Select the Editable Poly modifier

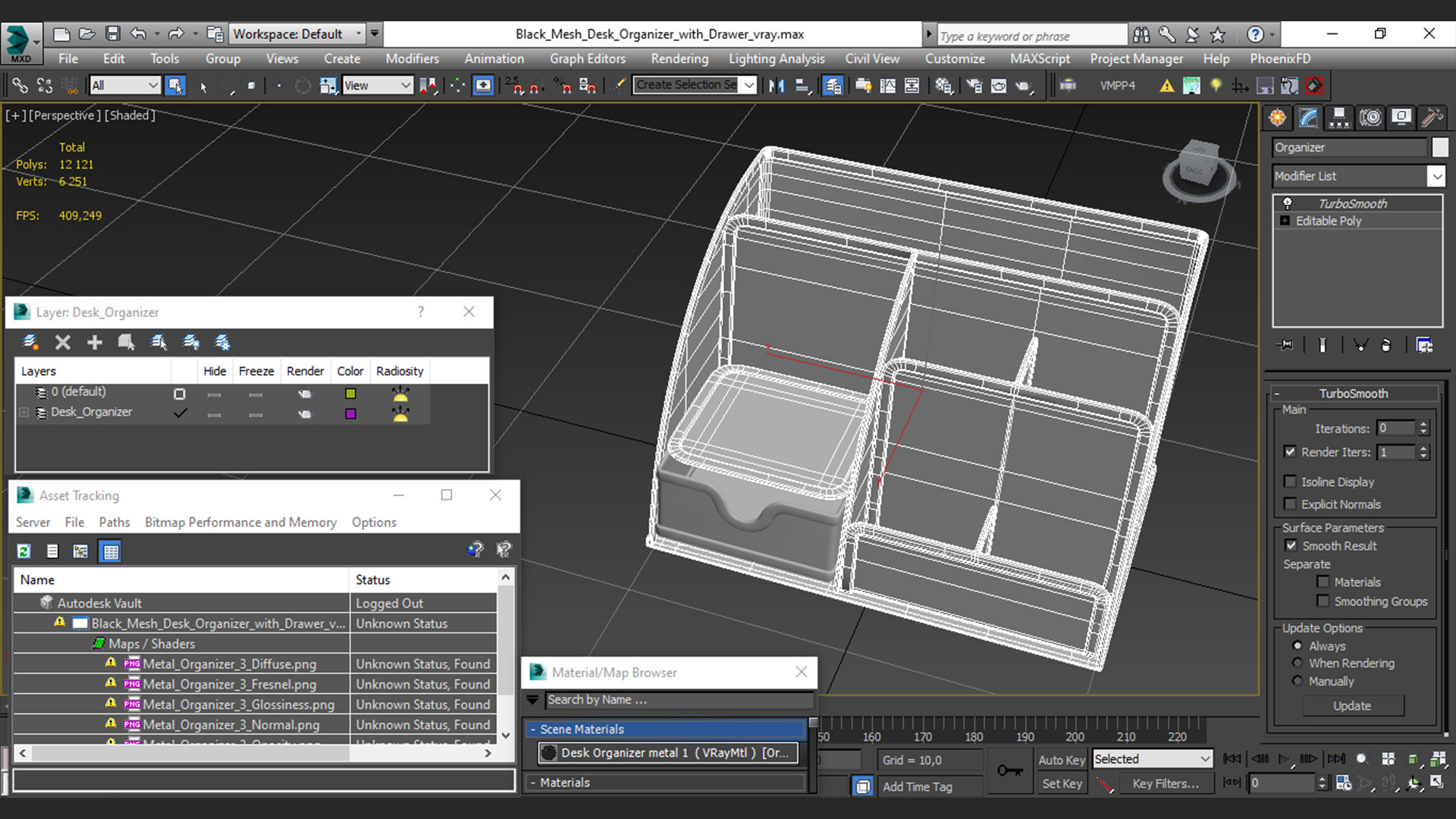tap(1328, 220)
